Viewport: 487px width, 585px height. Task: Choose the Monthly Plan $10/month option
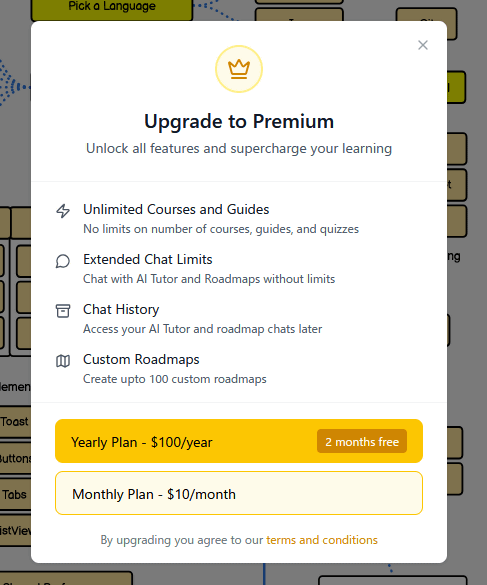(239, 493)
